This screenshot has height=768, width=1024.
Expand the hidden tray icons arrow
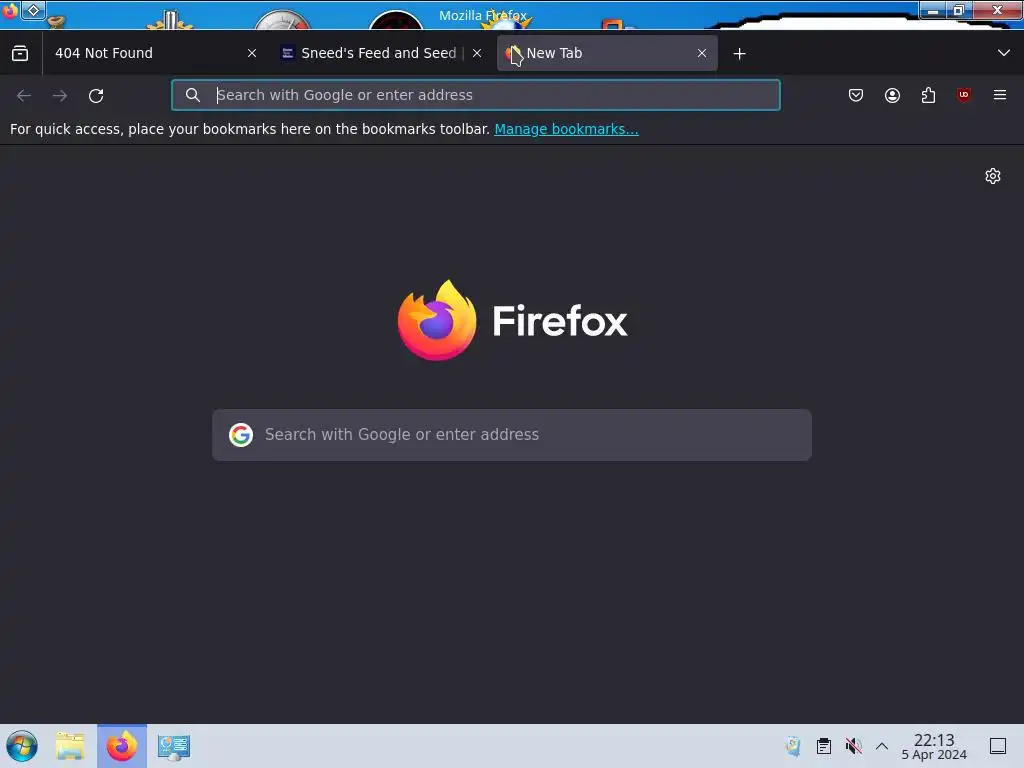(x=882, y=746)
